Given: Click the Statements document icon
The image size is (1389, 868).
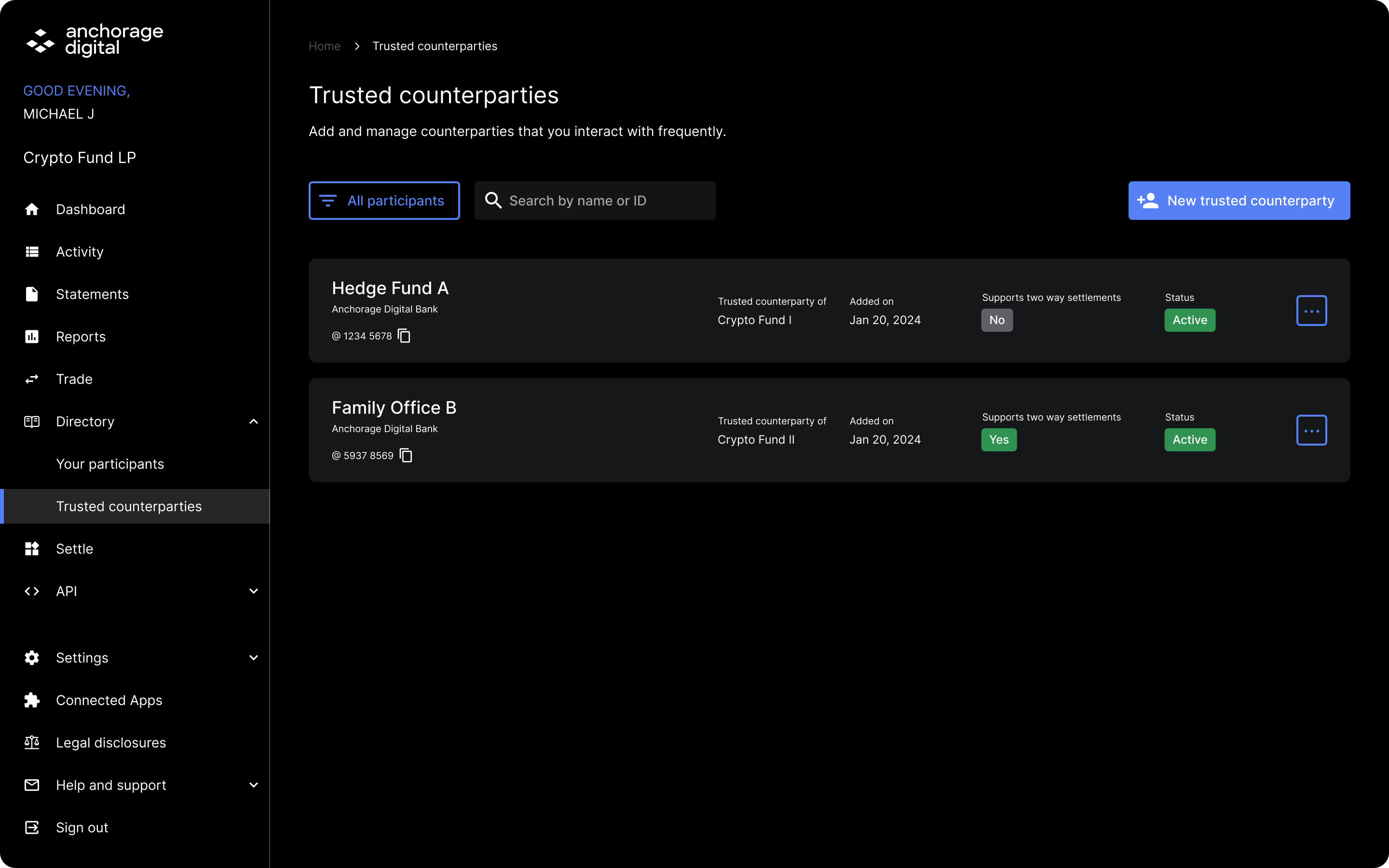Looking at the screenshot, I should point(32,295).
